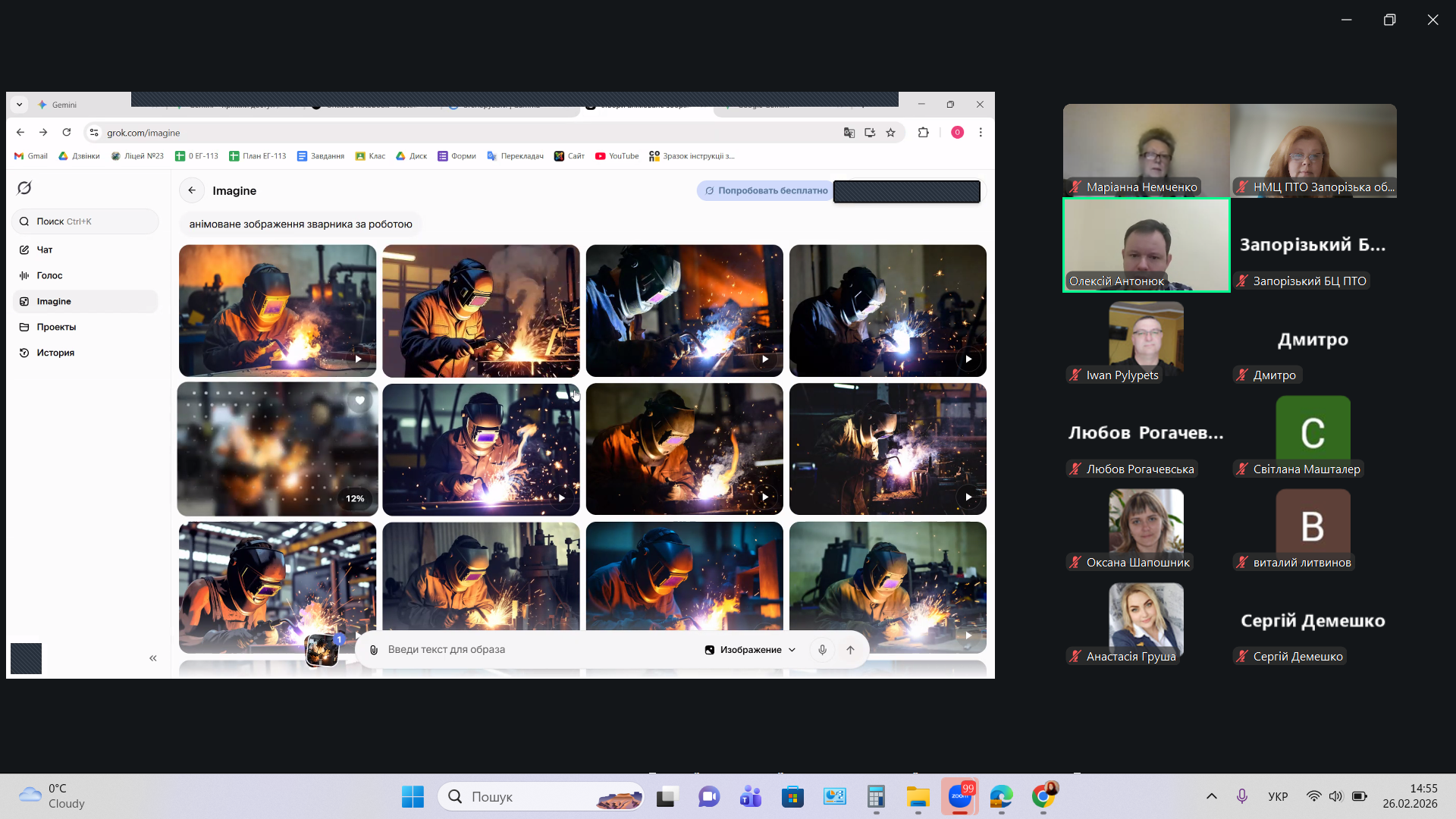Open the История sidebar item

click(55, 353)
